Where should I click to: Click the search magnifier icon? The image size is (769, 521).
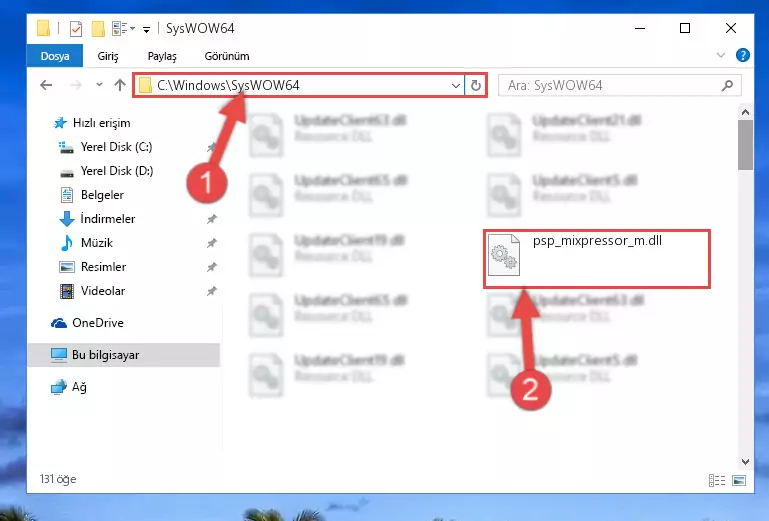pyautogui.click(x=727, y=85)
